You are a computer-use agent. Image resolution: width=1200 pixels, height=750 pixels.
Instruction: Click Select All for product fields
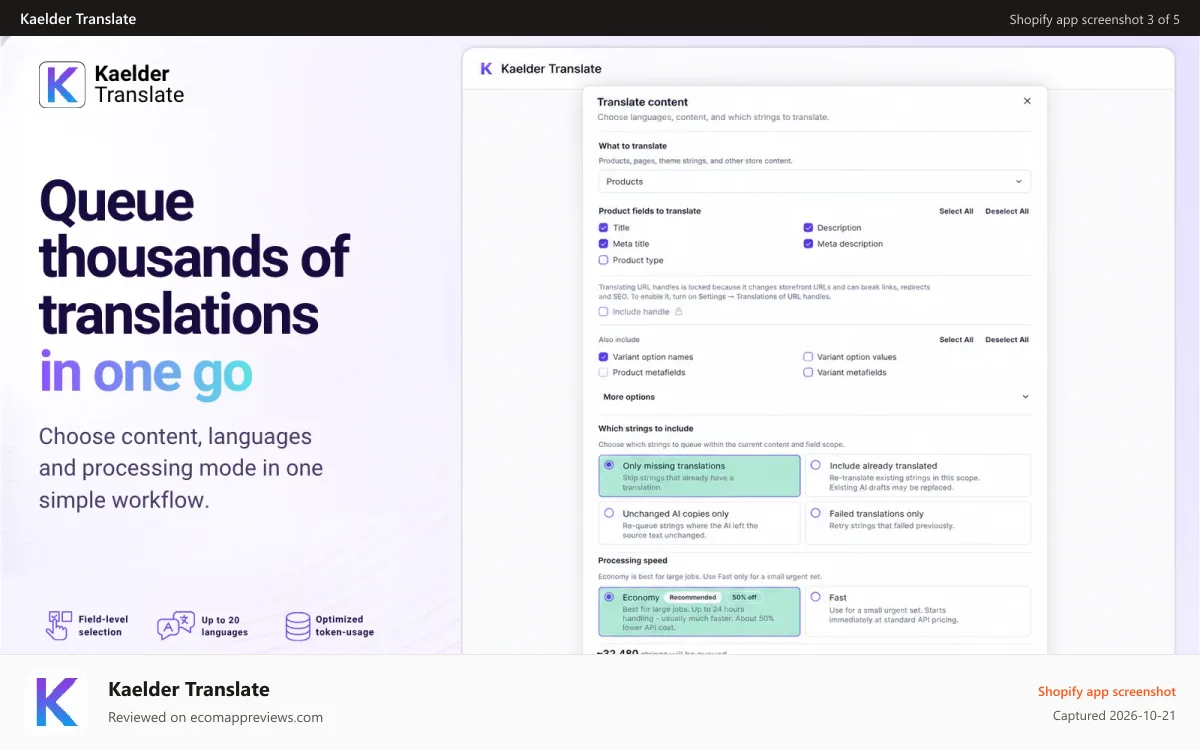pos(956,211)
